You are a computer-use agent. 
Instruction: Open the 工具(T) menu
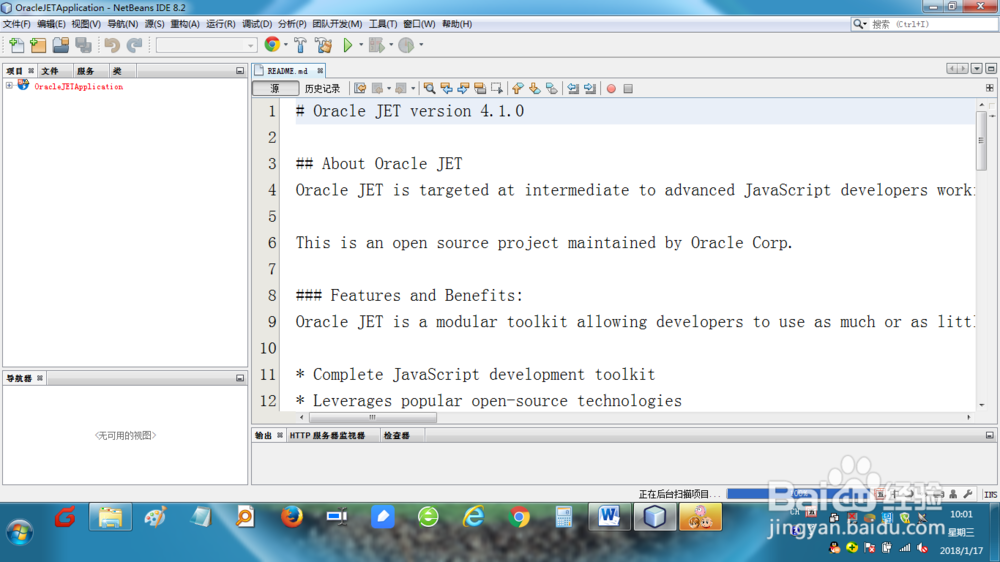pos(383,24)
